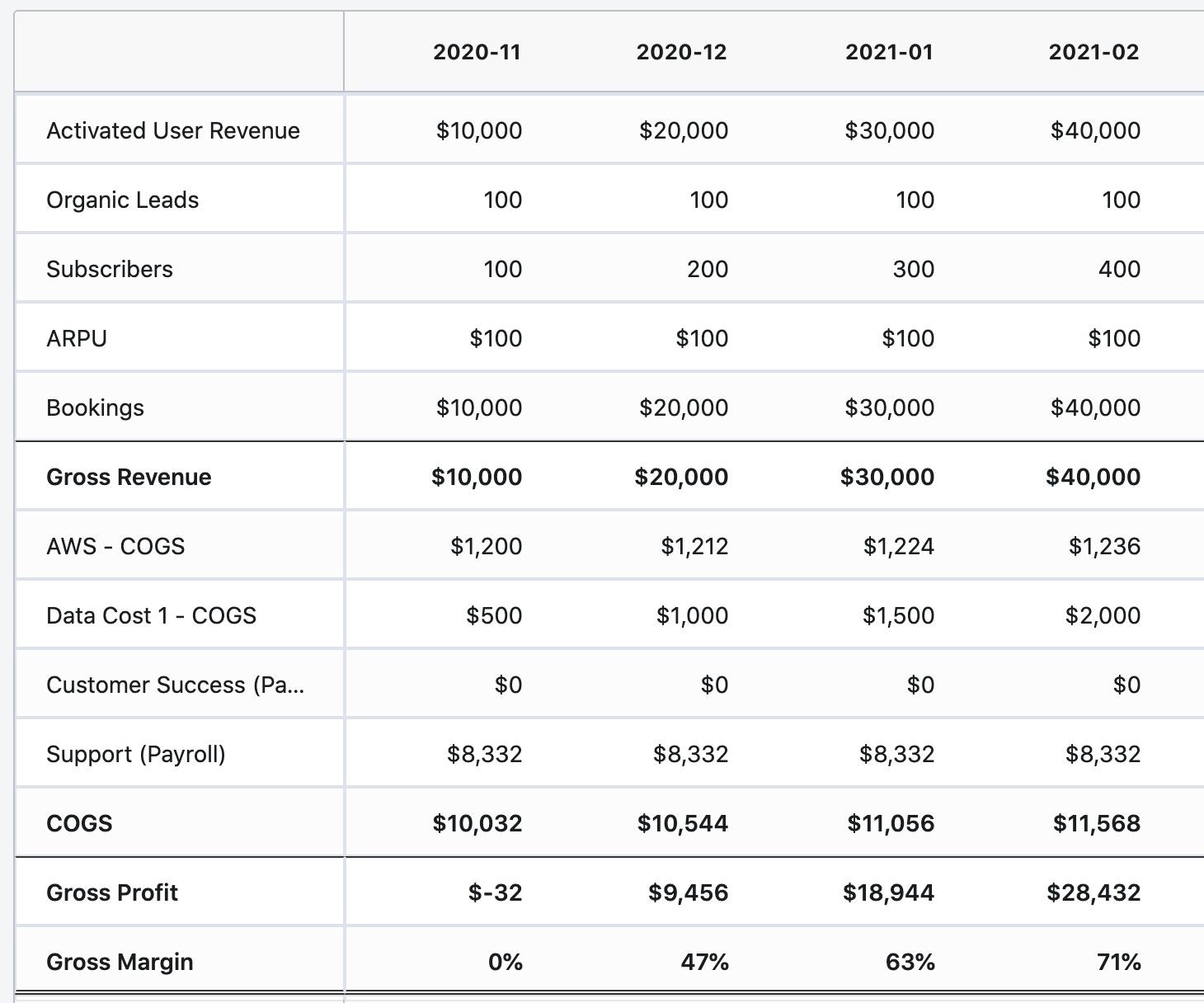
Task: Click the $-32 Gross Profit cell
Action: tap(495, 892)
